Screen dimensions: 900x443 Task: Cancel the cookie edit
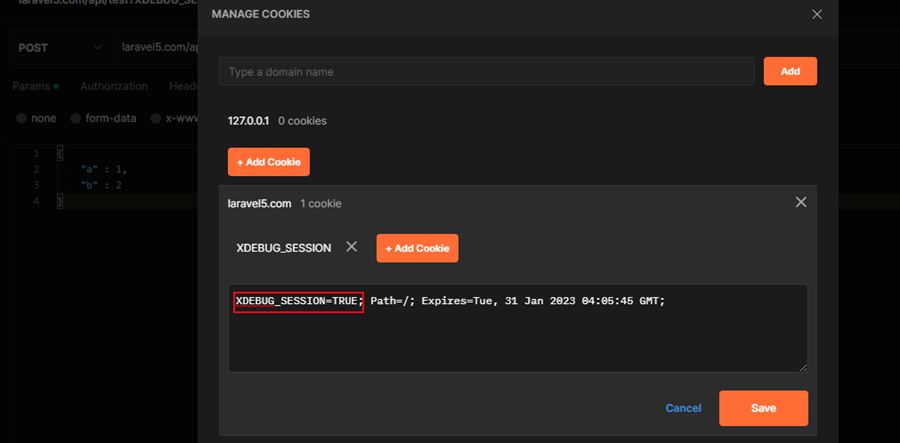point(683,408)
